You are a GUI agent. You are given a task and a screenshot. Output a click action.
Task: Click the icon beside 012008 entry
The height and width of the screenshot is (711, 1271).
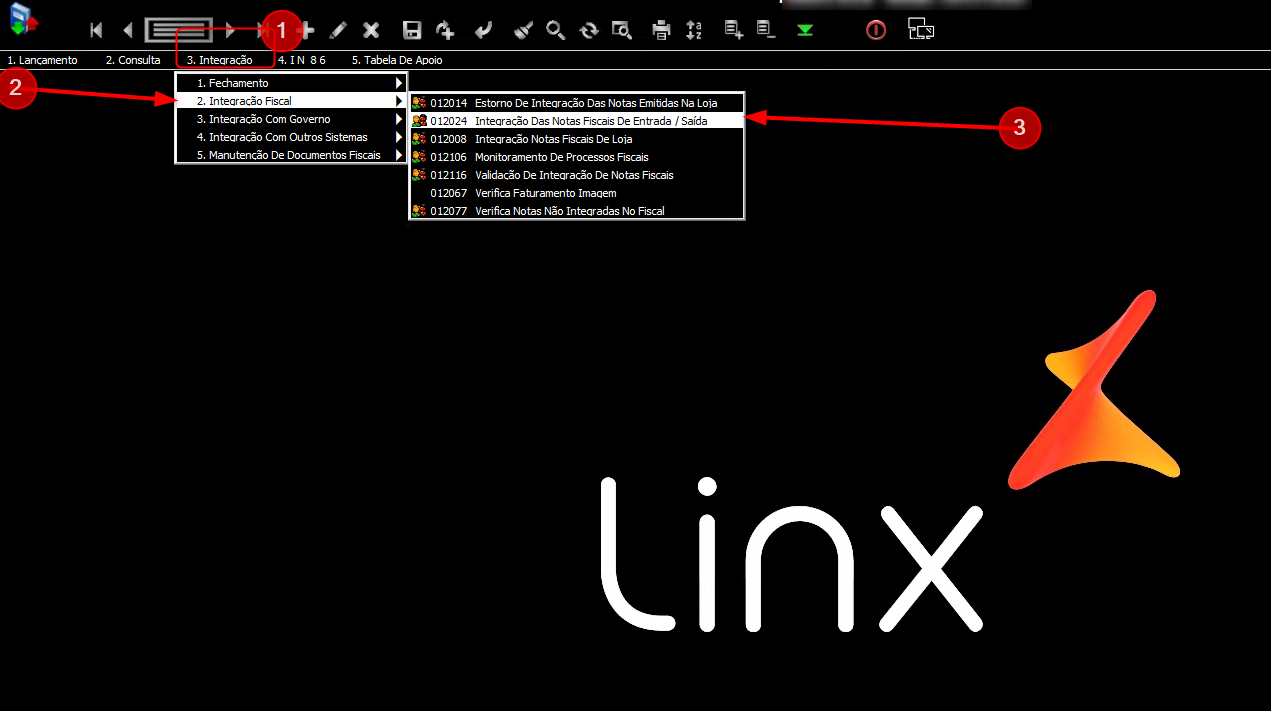[x=419, y=138]
